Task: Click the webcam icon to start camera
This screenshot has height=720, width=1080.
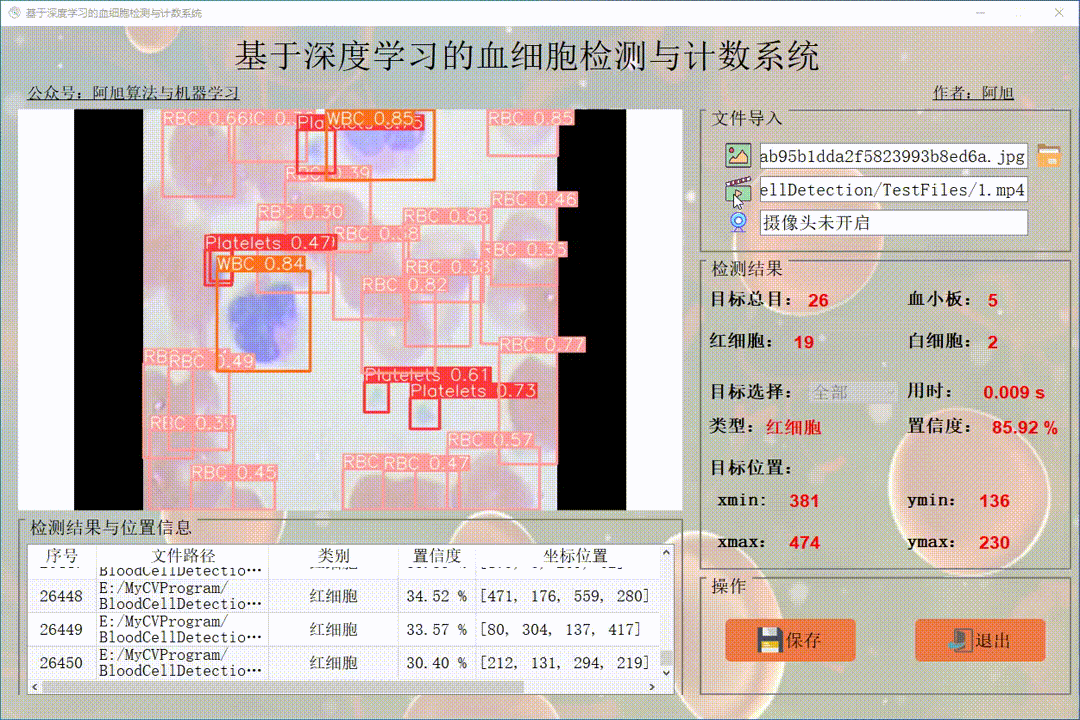Action: click(737, 222)
